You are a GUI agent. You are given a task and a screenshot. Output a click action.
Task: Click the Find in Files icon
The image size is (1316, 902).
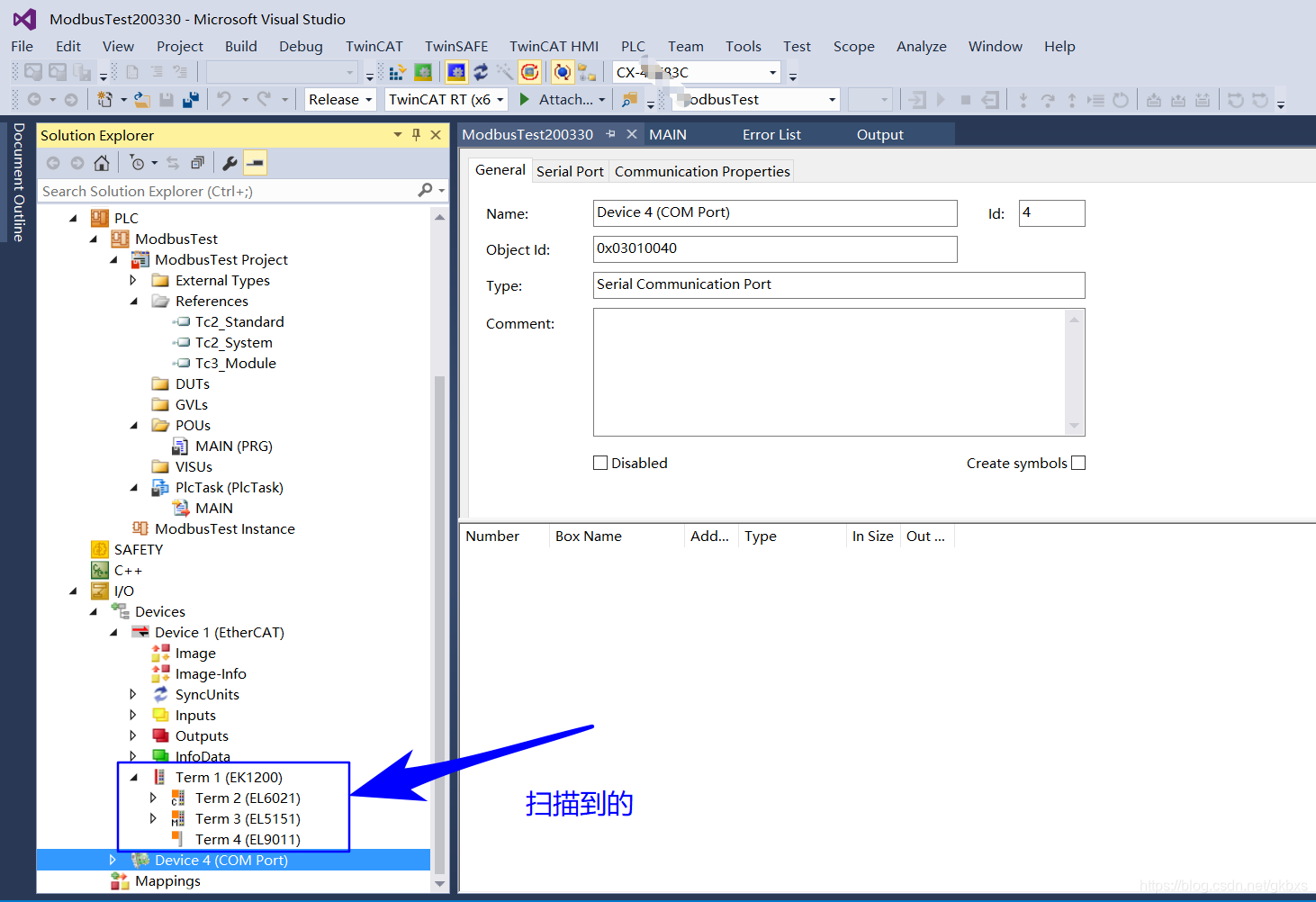(x=630, y=99)
